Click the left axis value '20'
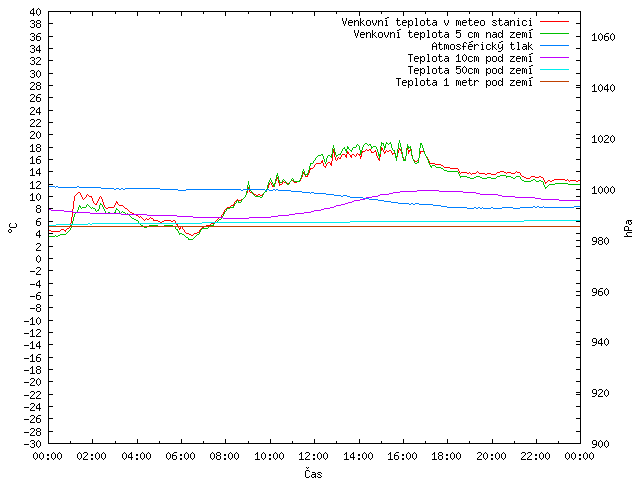 click(x=36, y=135)
